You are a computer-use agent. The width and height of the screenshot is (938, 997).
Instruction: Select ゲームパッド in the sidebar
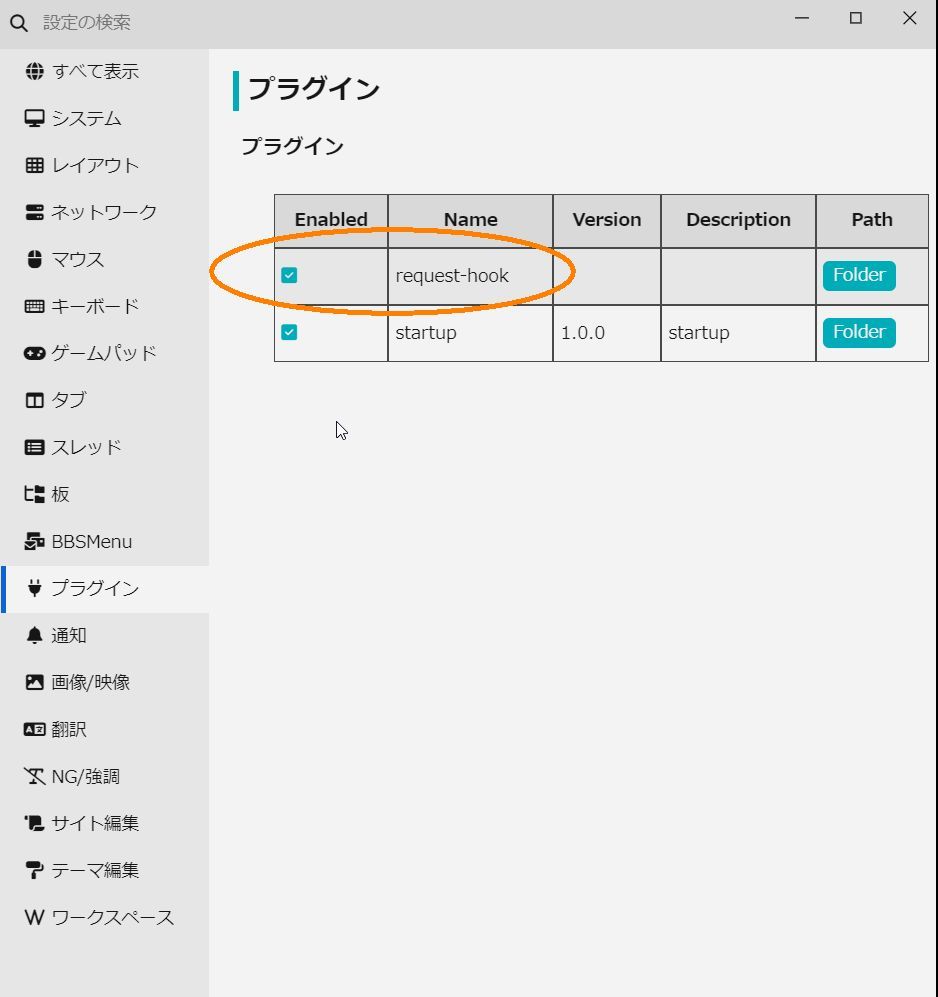point(105,354)
